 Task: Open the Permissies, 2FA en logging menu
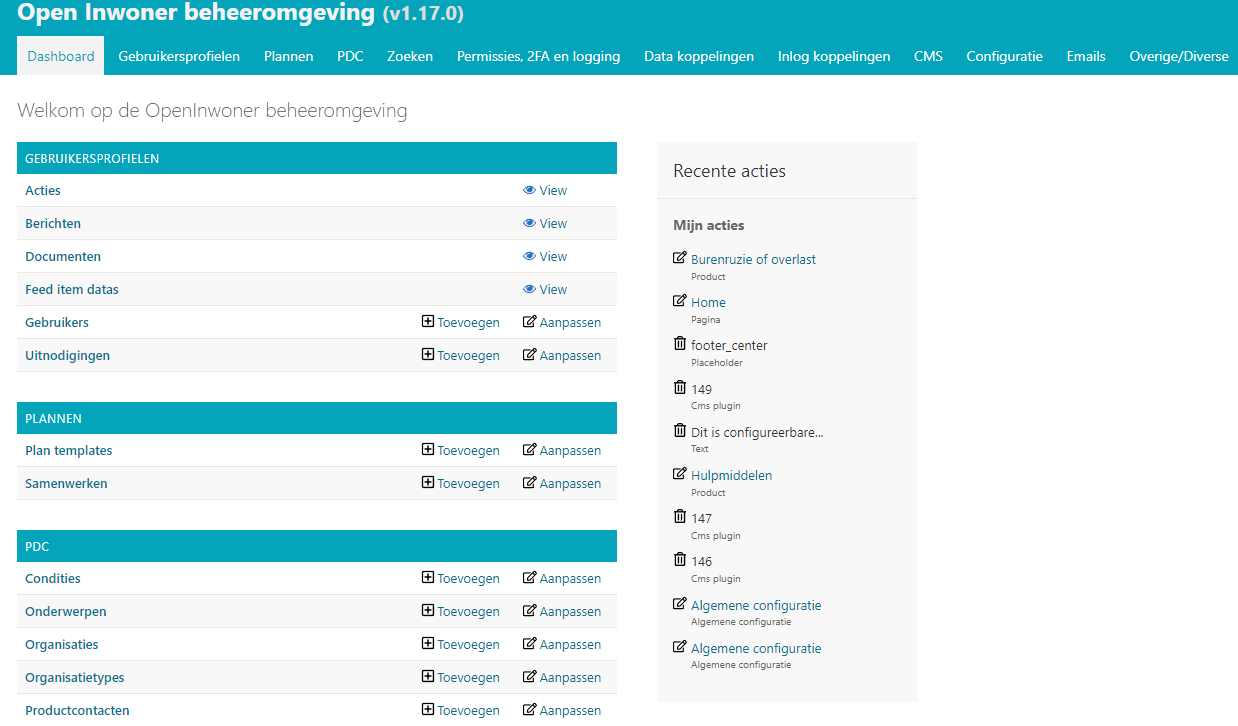click(x=538, y=56)
